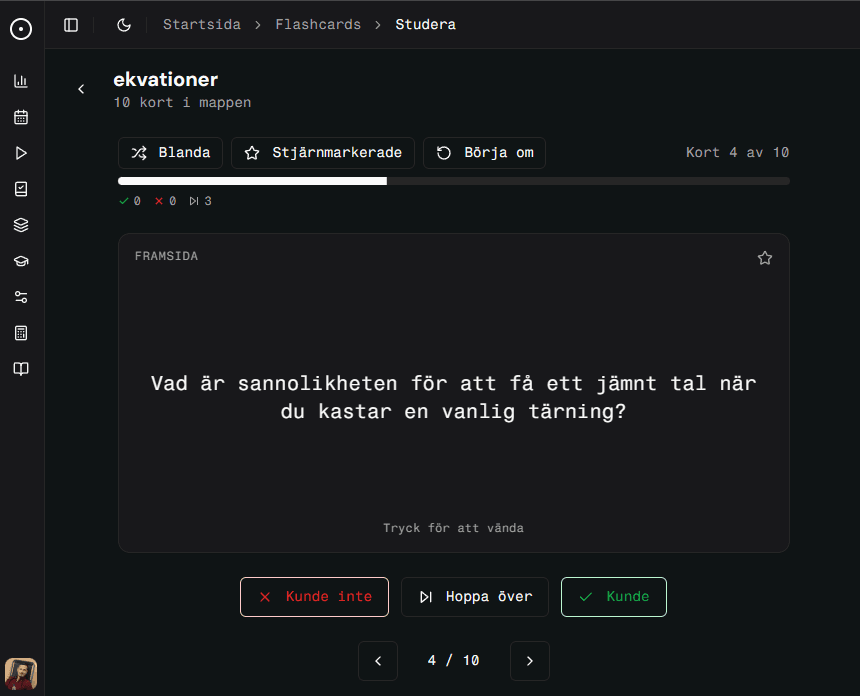
Task: Click the open book sidebar icon
Action: click(21, 369)
